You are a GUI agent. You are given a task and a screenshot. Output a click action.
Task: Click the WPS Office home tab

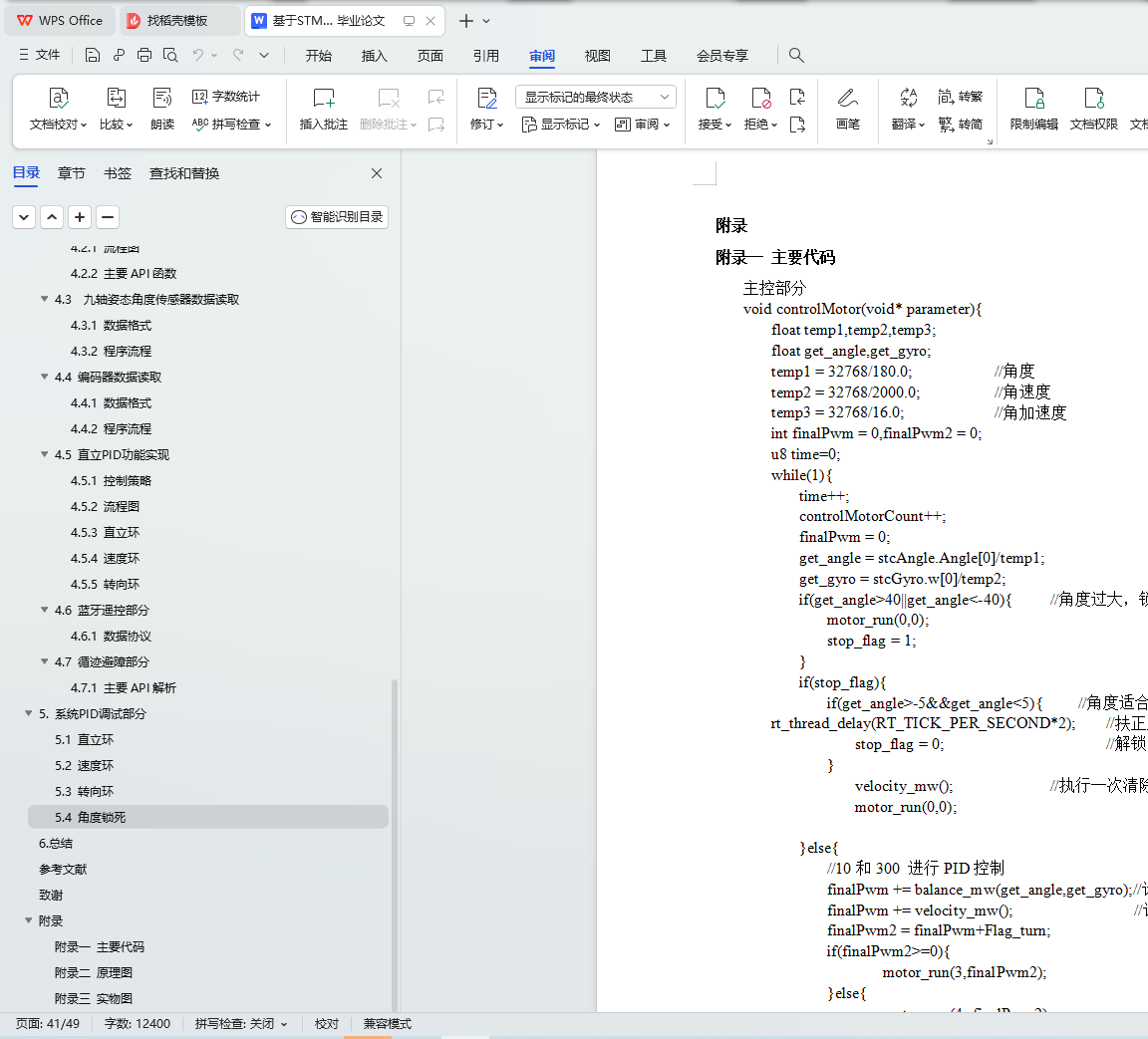(61, 21)
